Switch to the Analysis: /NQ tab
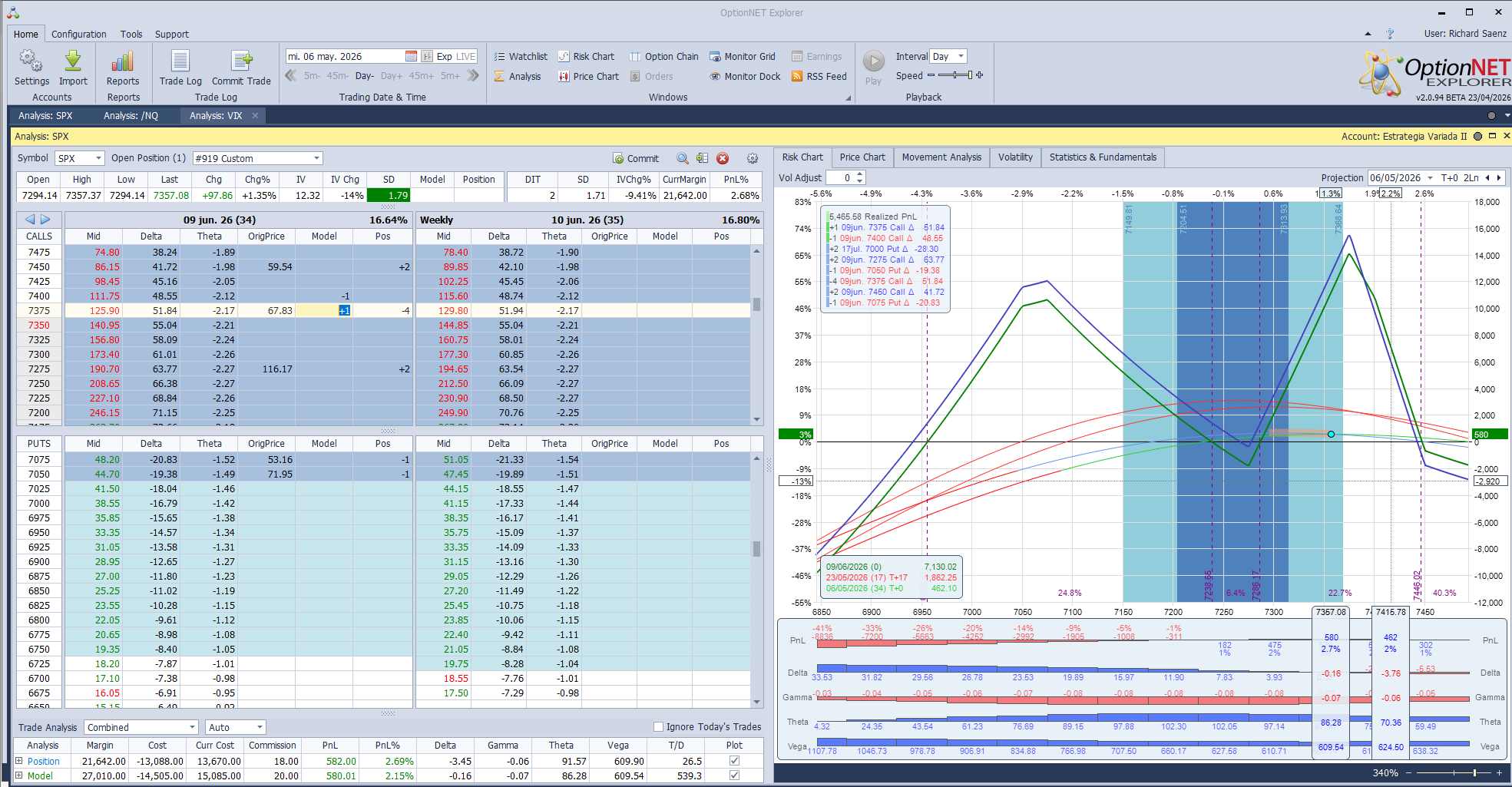Image resolution: width=1512 pixels, height=787 pixels. point(131,116)
